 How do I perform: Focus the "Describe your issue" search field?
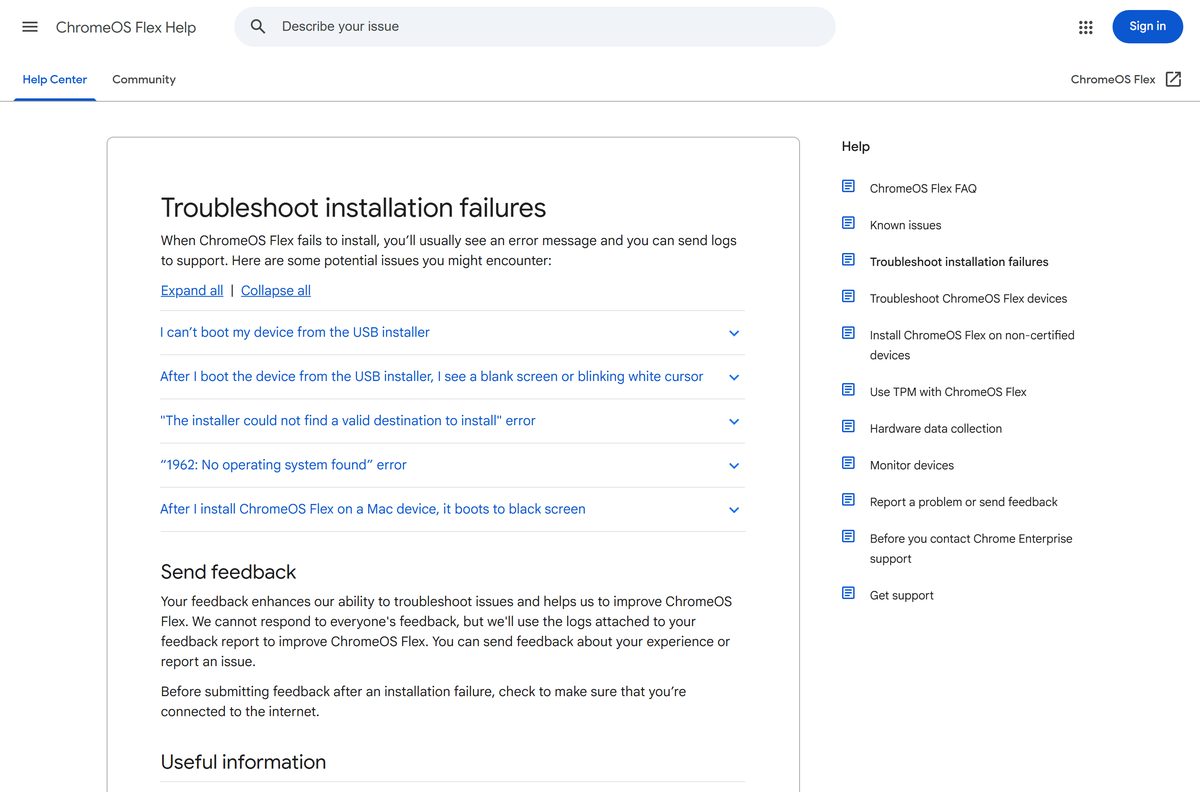(x=535, y=27)
